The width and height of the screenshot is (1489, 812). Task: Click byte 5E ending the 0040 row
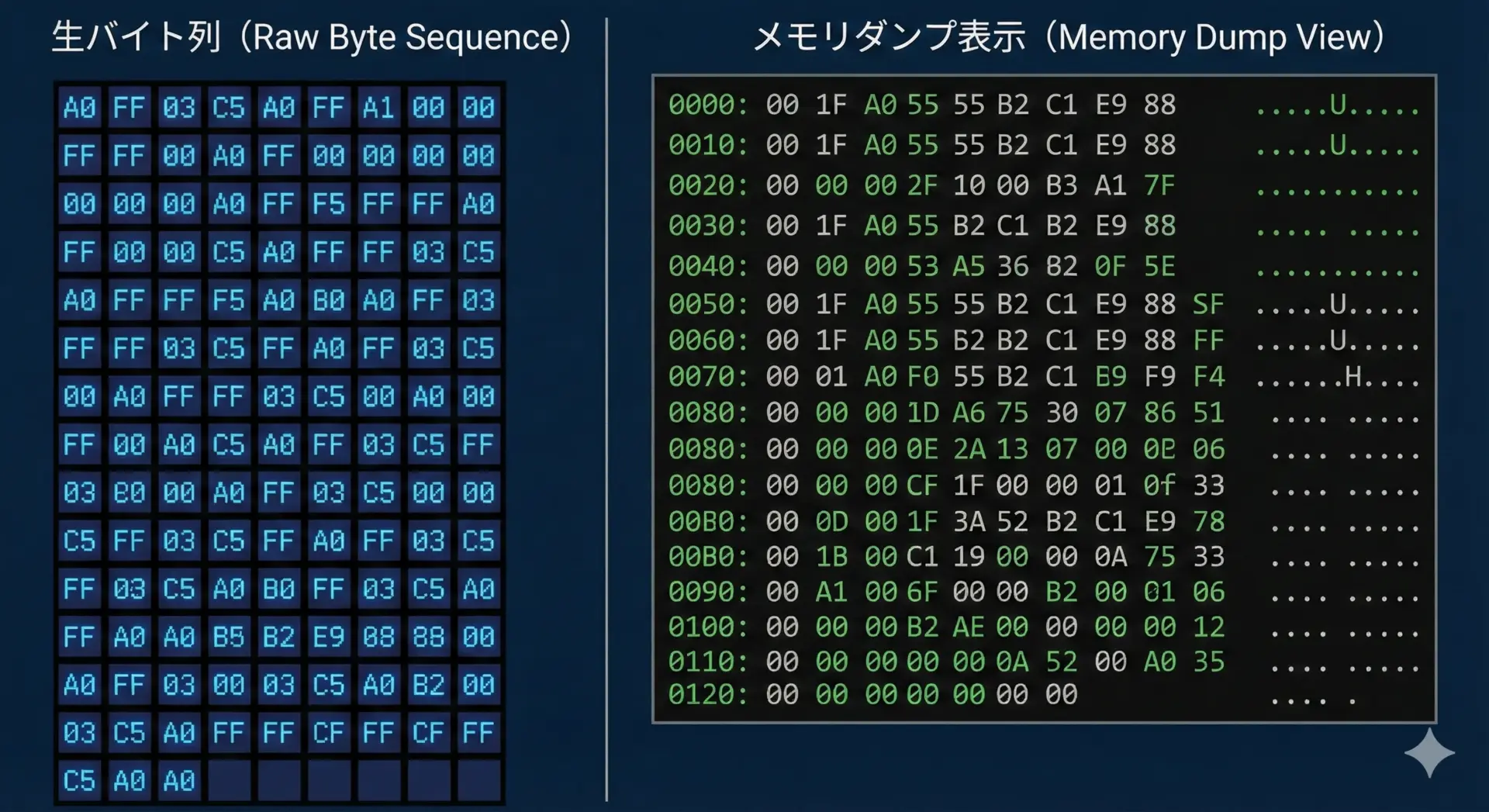[1159, 266]
